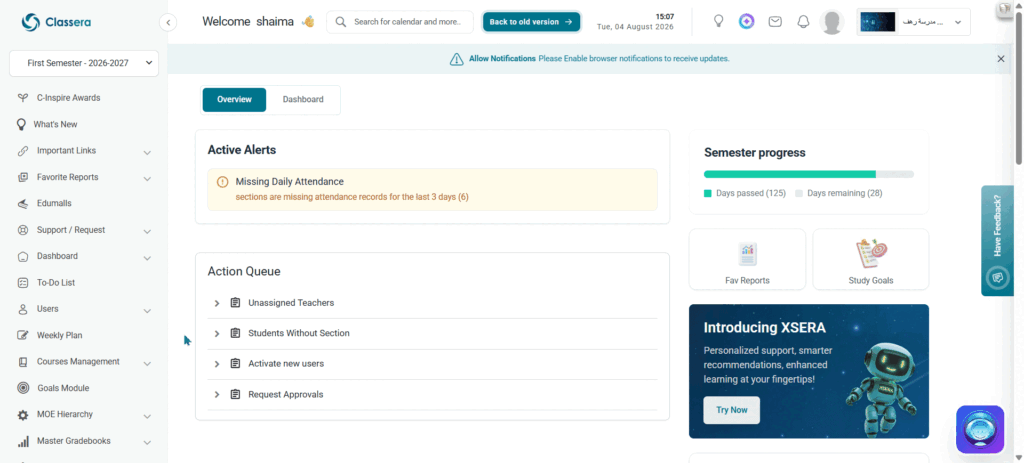Open the Missing Daily Attendance alert

[x=432, y=189]
